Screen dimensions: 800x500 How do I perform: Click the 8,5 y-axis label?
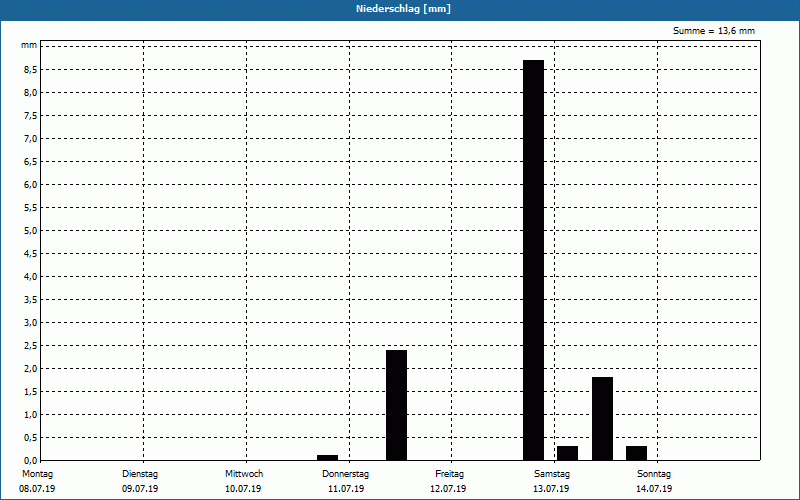pyautogui.click(x=31, y=69)
